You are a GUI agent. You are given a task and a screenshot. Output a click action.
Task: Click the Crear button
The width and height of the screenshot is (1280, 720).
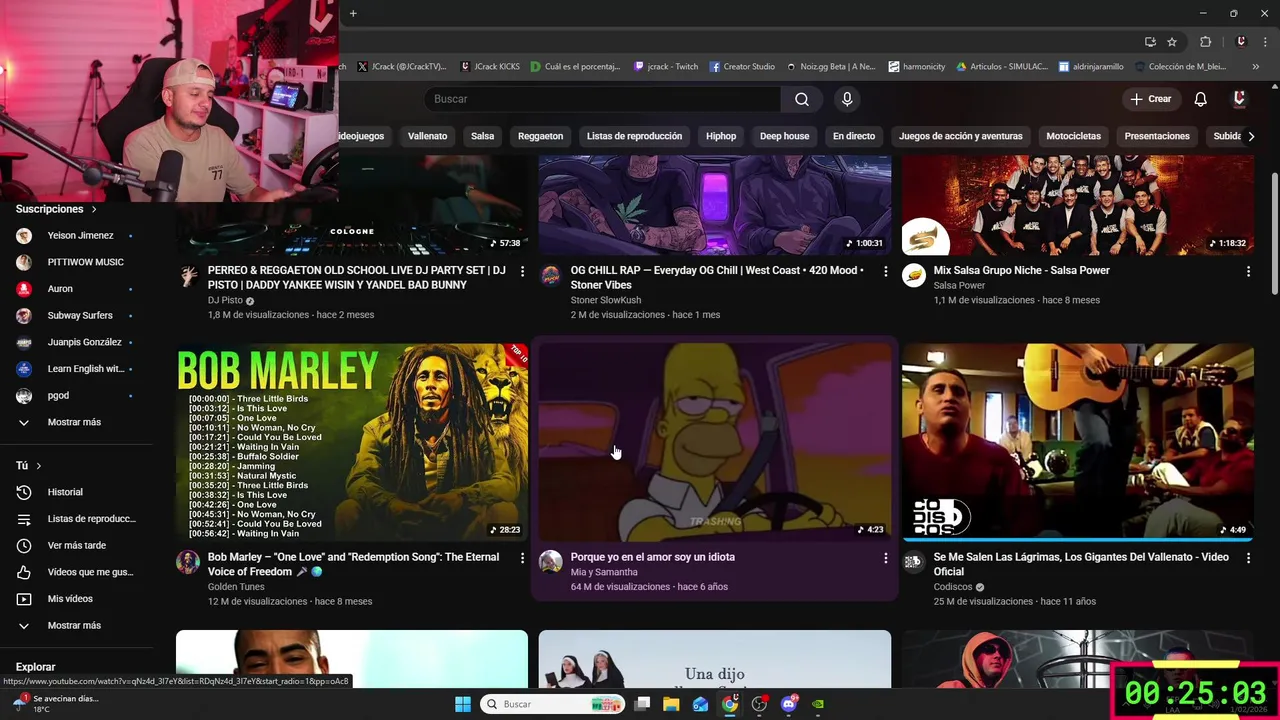point(1150,99)
